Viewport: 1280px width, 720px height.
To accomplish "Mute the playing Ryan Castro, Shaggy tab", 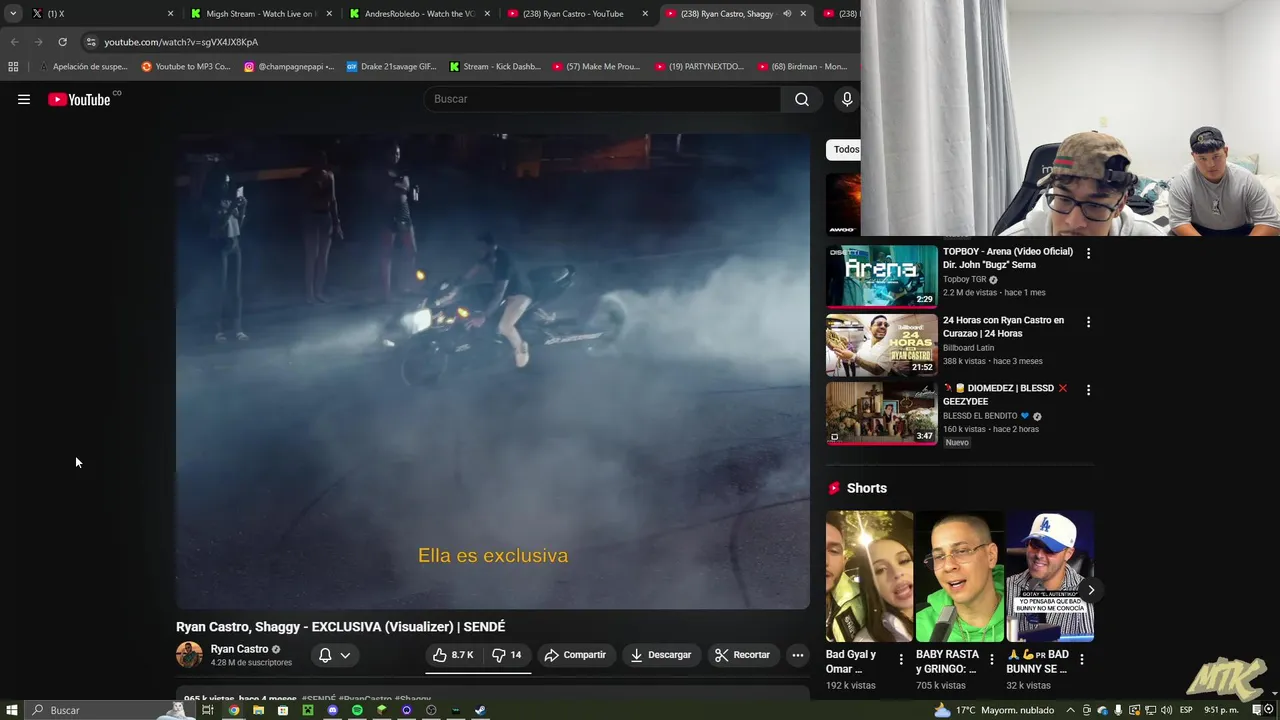I will (x=787, y=14).
